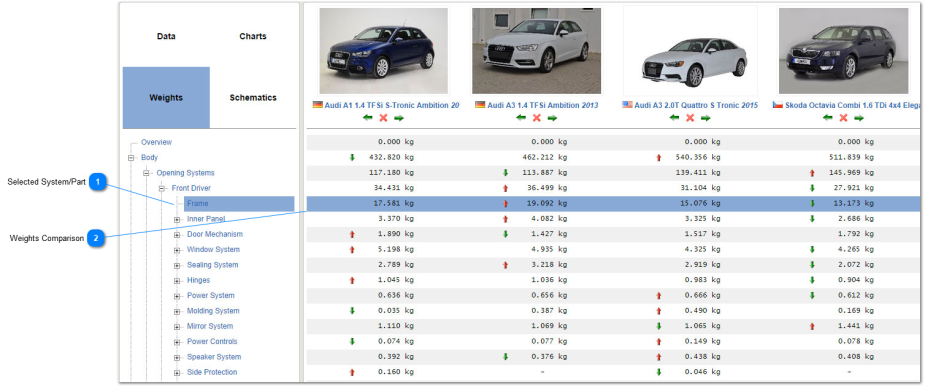Switch to the Data tab
925x387 pixels.
coord(166,36)
